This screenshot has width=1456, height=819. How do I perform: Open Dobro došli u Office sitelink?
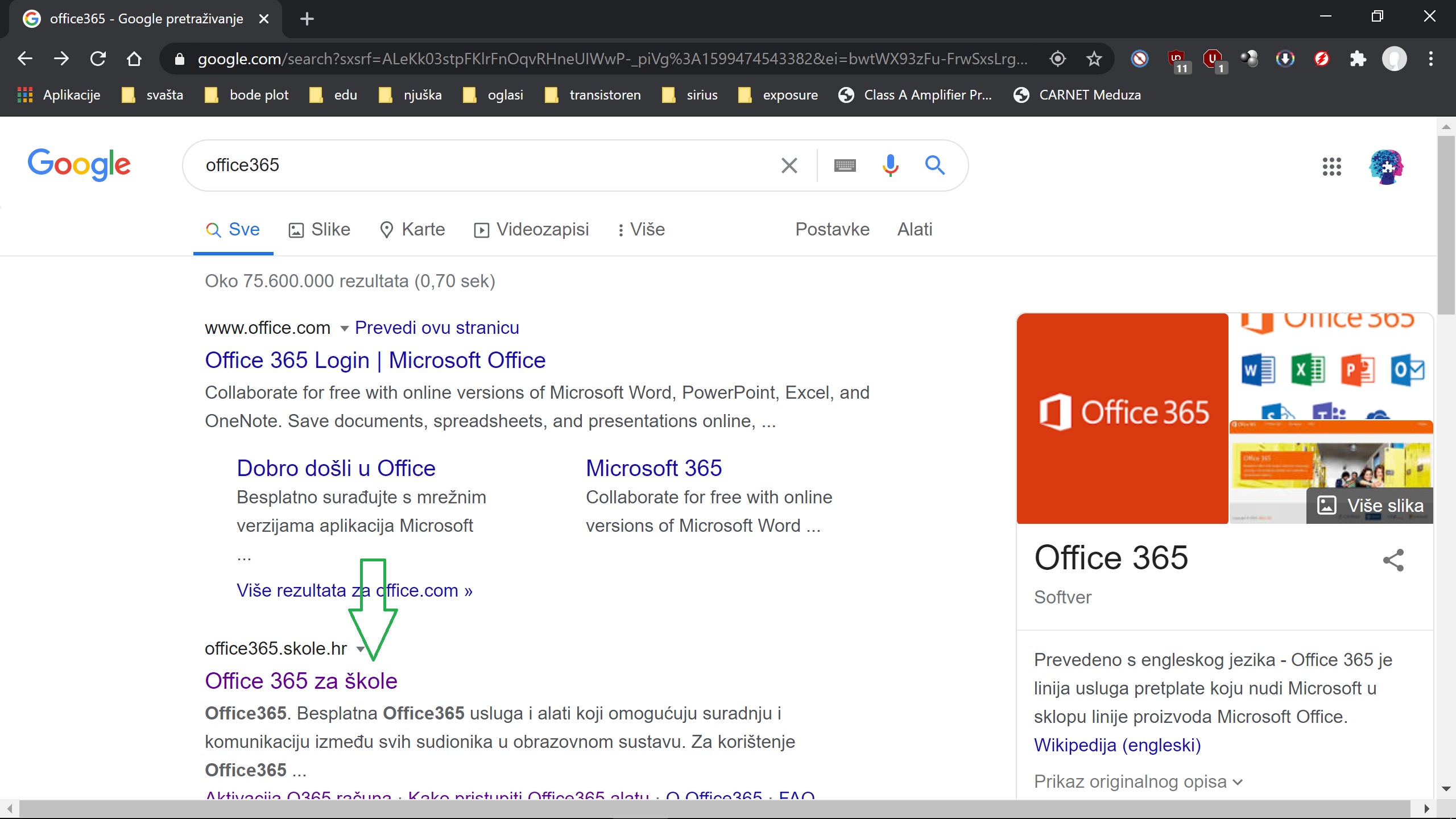coord(336,469)
